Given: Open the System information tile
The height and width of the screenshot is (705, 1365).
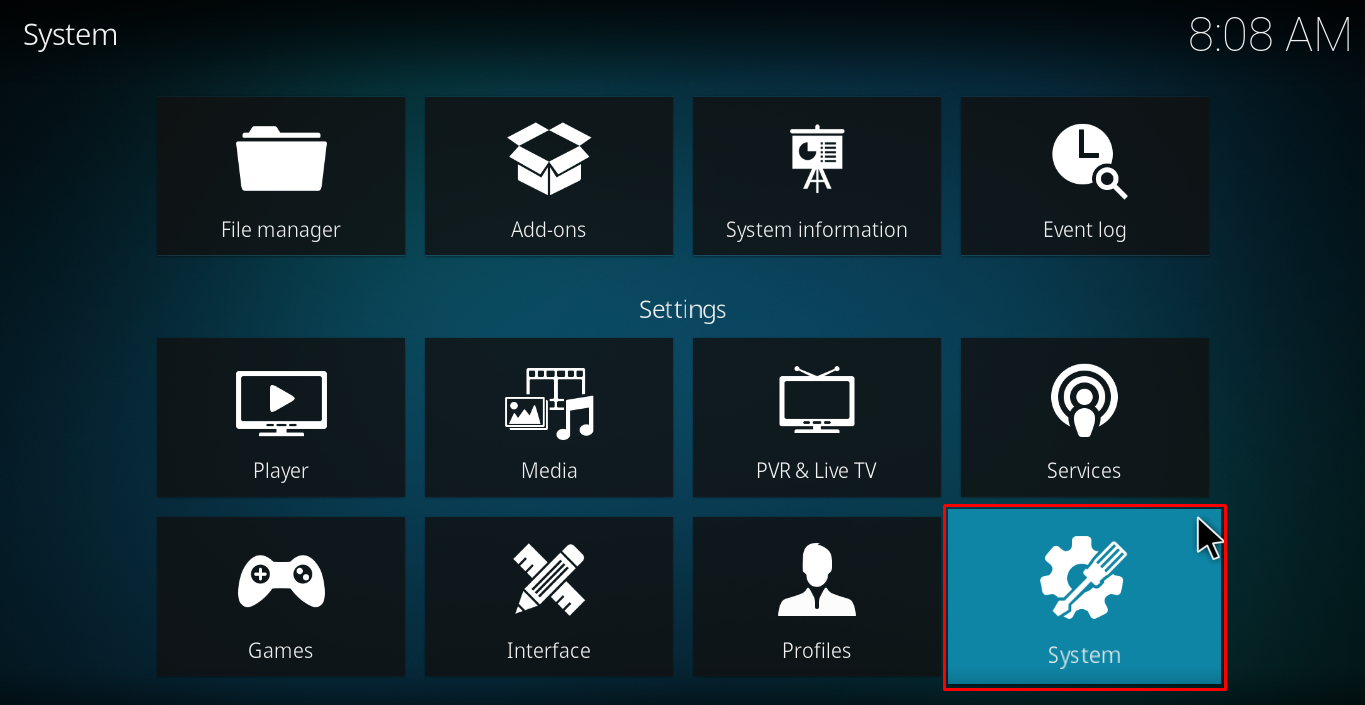Looking at the screenshot, I should click(817, 176).
